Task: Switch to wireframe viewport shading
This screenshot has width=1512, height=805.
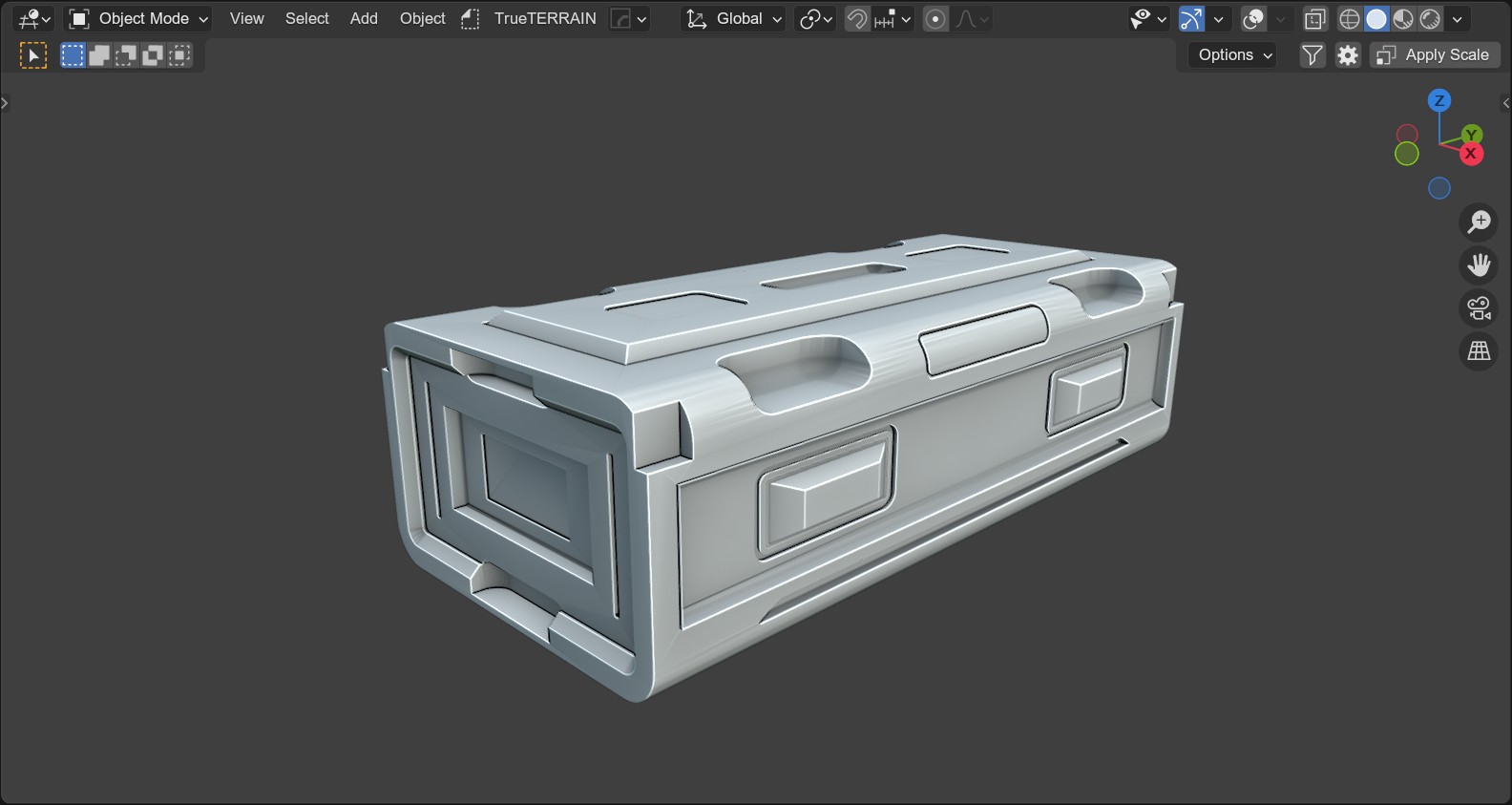Action: 1349,18
